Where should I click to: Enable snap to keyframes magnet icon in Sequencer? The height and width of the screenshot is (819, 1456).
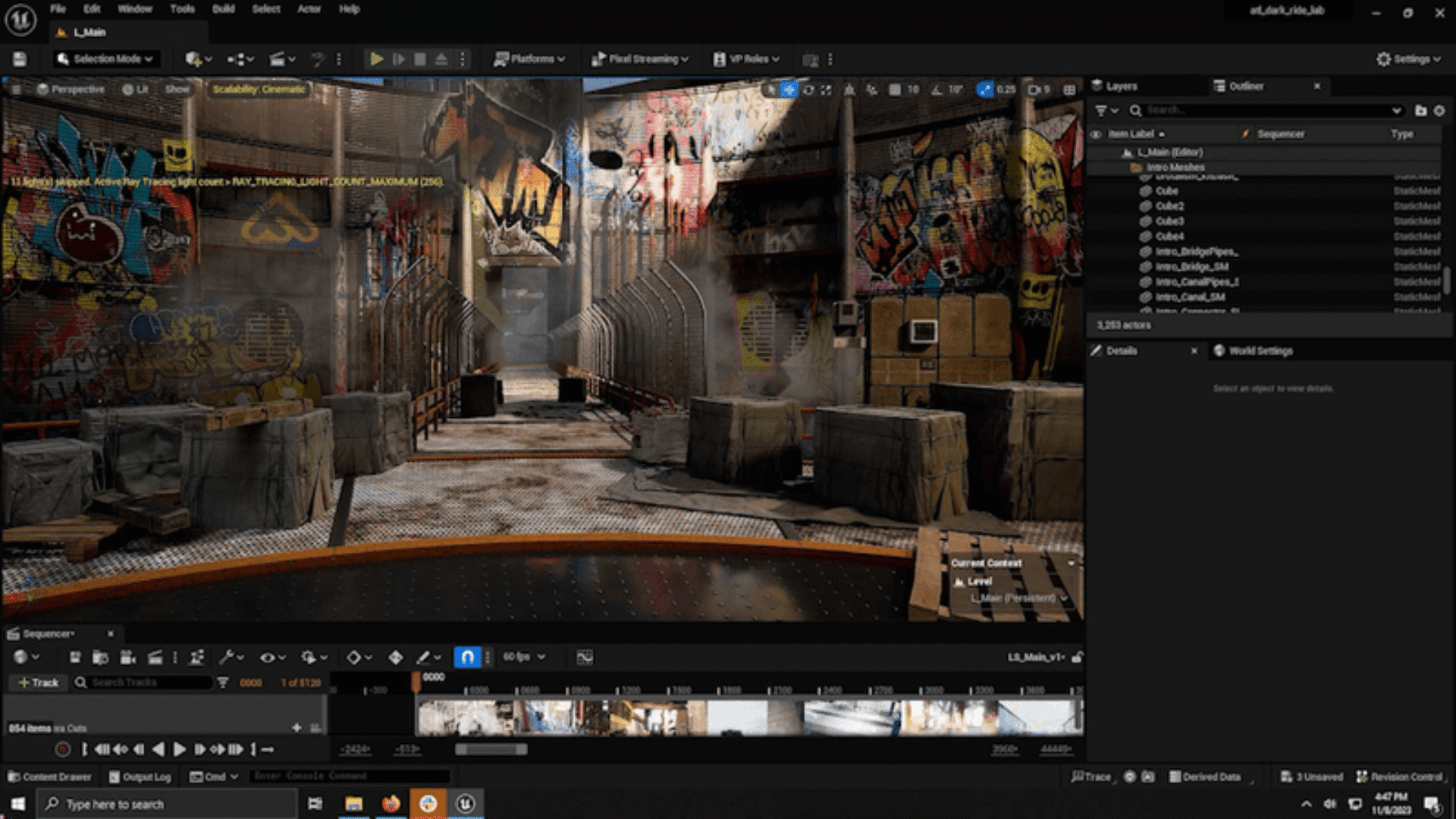(x=468, y=657)
